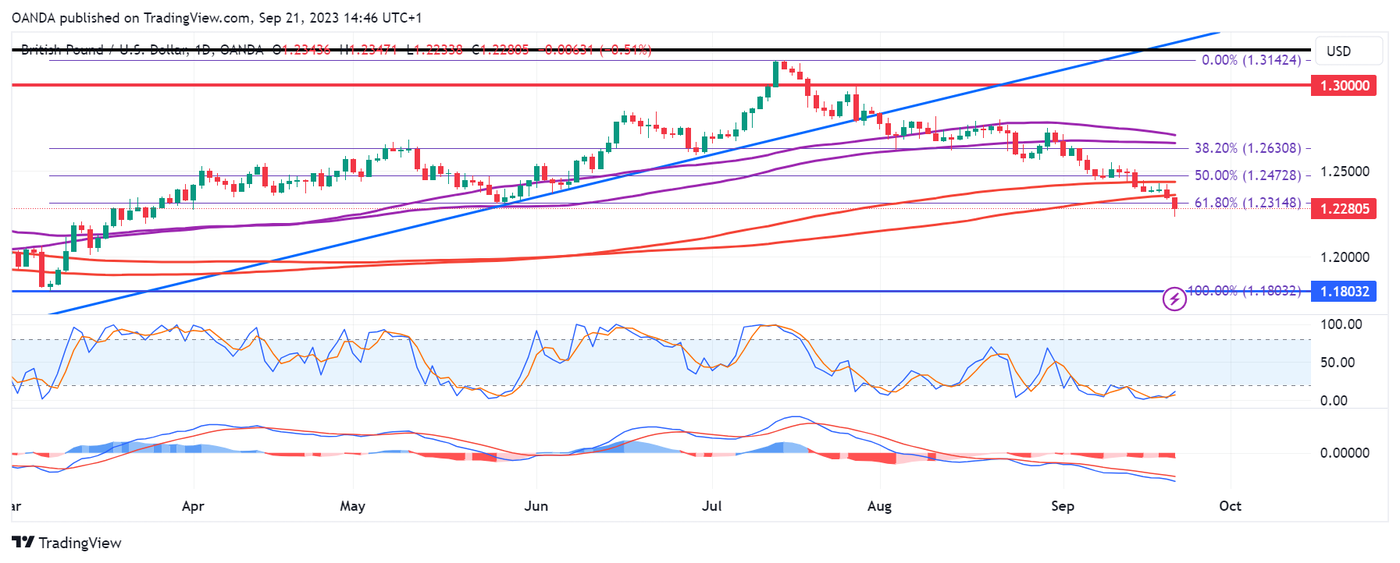Image resolution: width=1400 pixels, height=563 pixels.
Task: Click the Jul label on time axis
Action: pyautogui.click(x=713, y=506)
